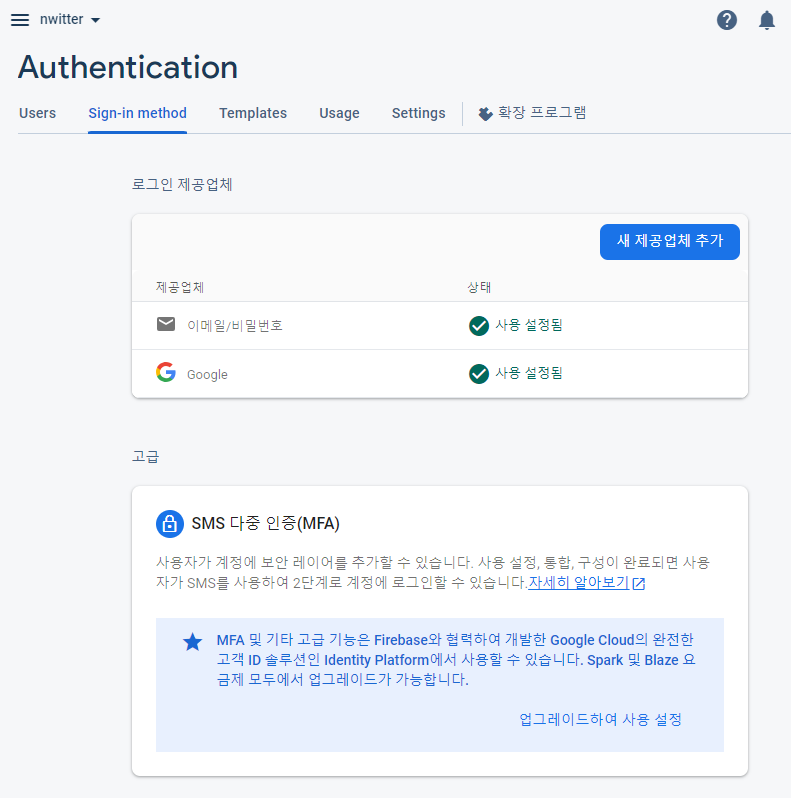Screen dimensions: 791x798
Task: Go to the Usage tab
Action: pyautogui.click(x=340, y=113)
